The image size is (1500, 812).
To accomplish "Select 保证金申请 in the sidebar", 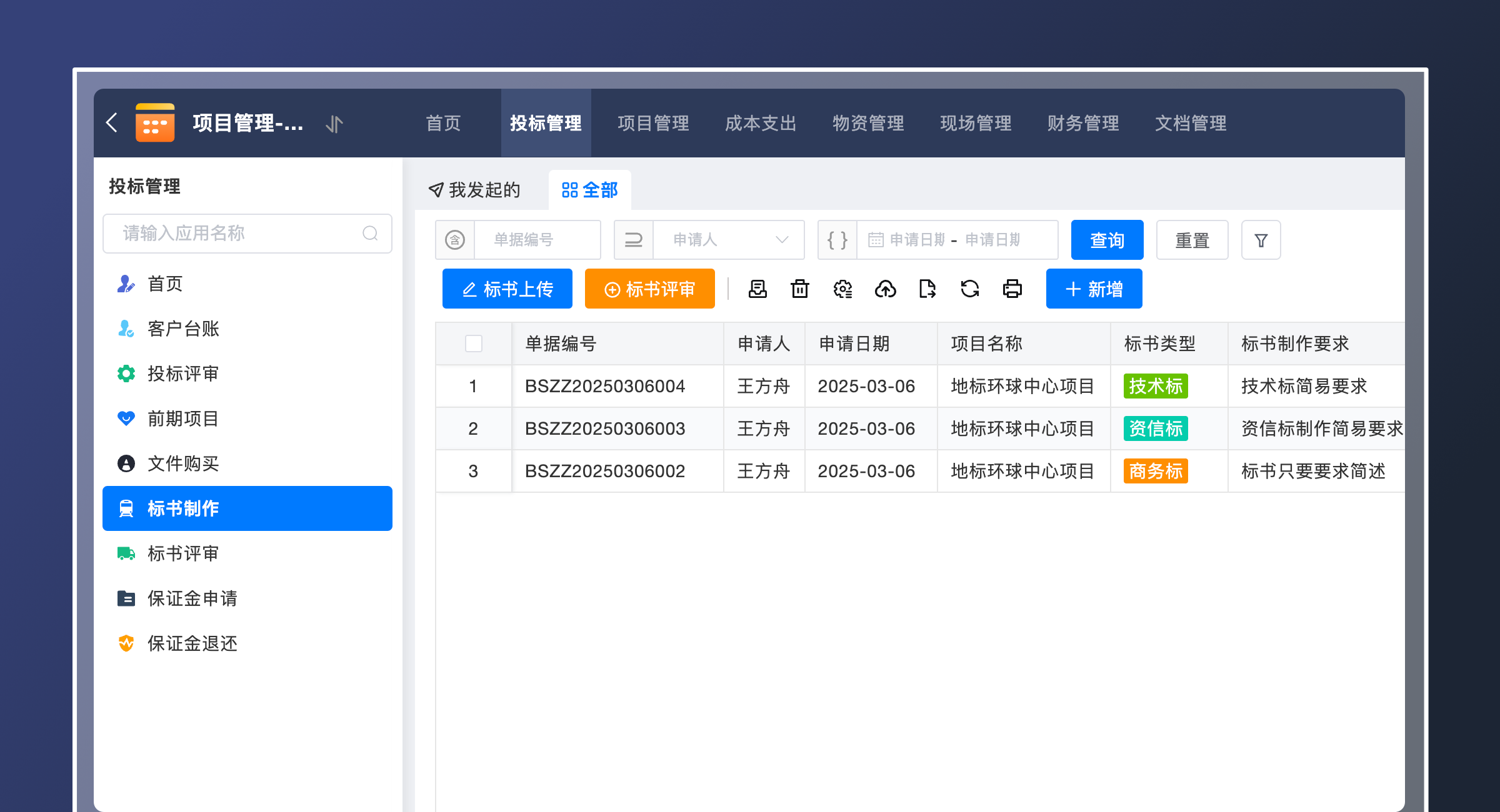I will pyautogui.click(x=192, y=598).
